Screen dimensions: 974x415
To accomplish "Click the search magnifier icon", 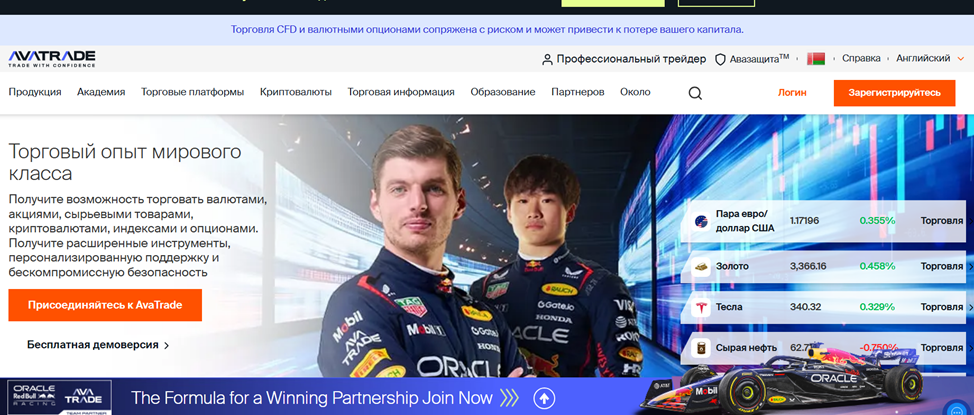I will coord(695,93).
